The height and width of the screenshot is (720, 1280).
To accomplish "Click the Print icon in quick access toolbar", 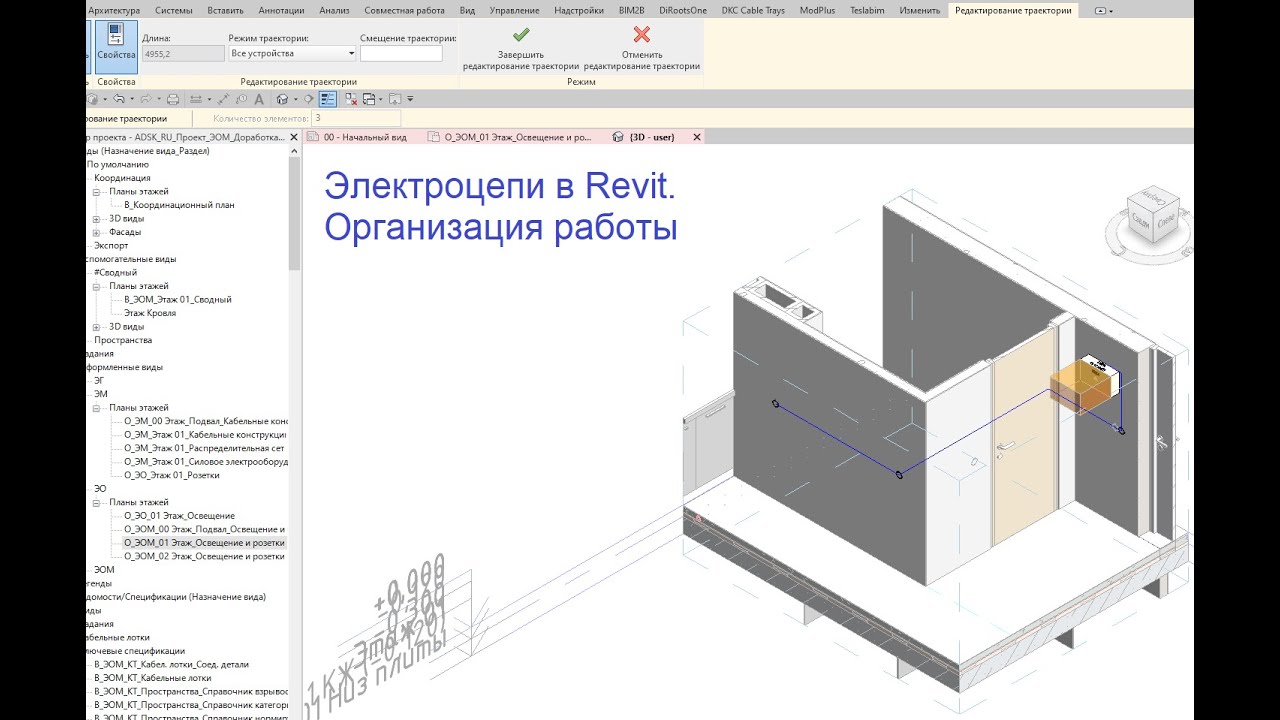I will coord(173,99).
